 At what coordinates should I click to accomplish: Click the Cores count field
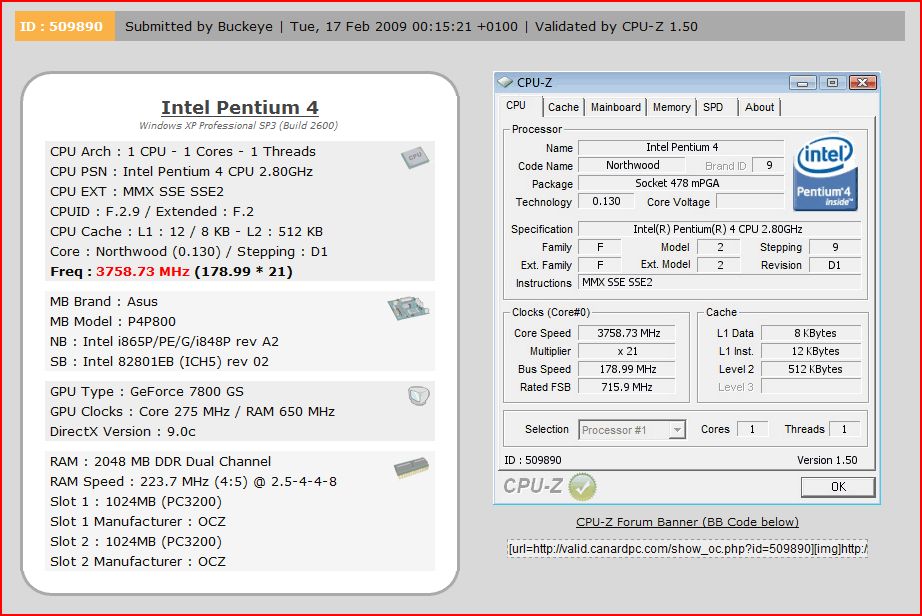[x=752, y=430]
